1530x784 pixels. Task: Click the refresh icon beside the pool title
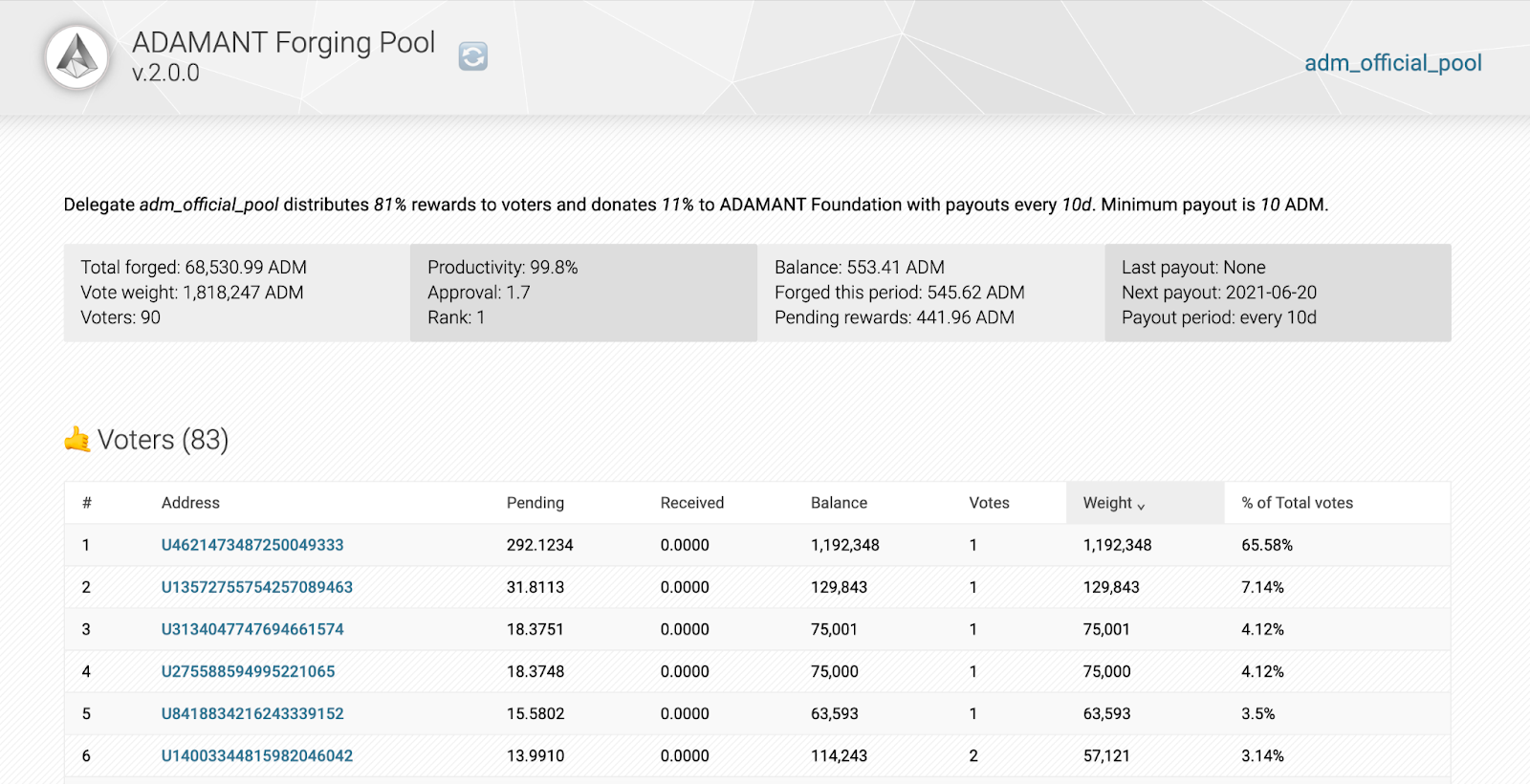pyautogui.click(x=473, y=56)
